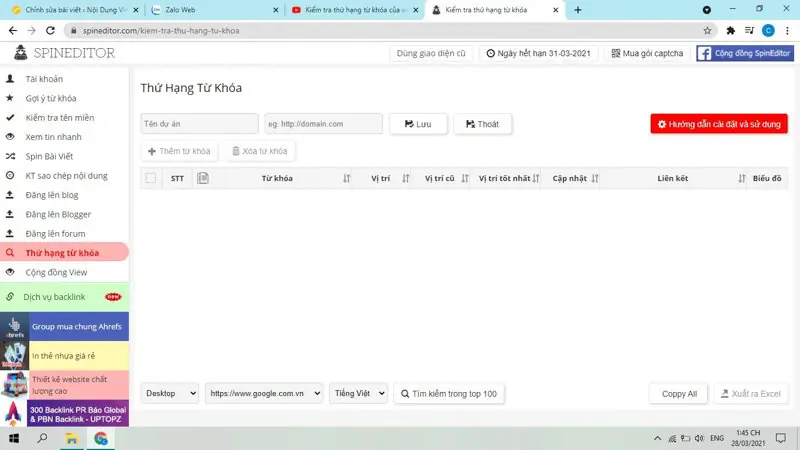The height and width of the screenshot is (450, 800).
Task: Click the Biểu đồ column header
Action: [x=767, y=179]
